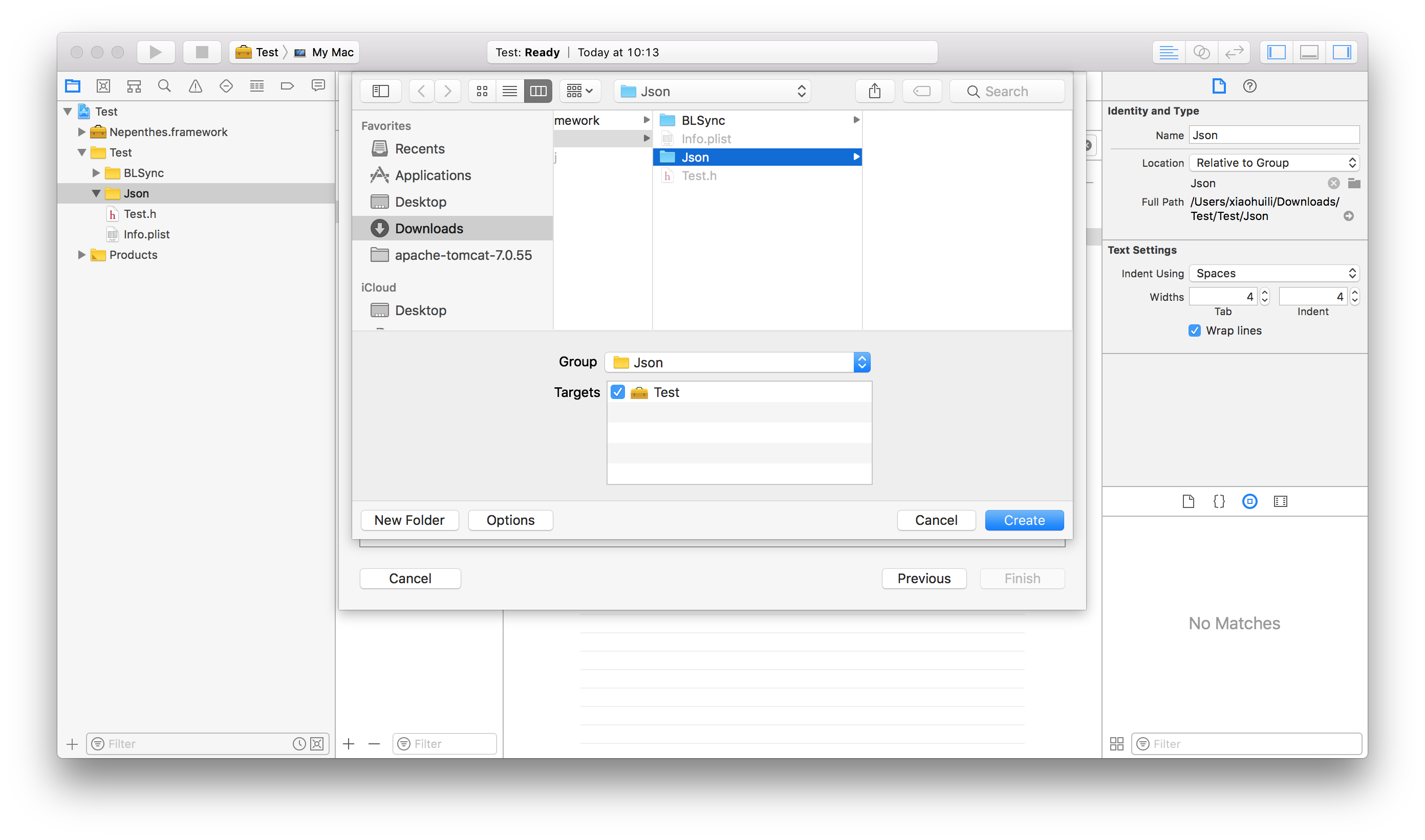Open the item grouping dropdown
This screenshot has height=840, width=1425.
click(580, 91)
